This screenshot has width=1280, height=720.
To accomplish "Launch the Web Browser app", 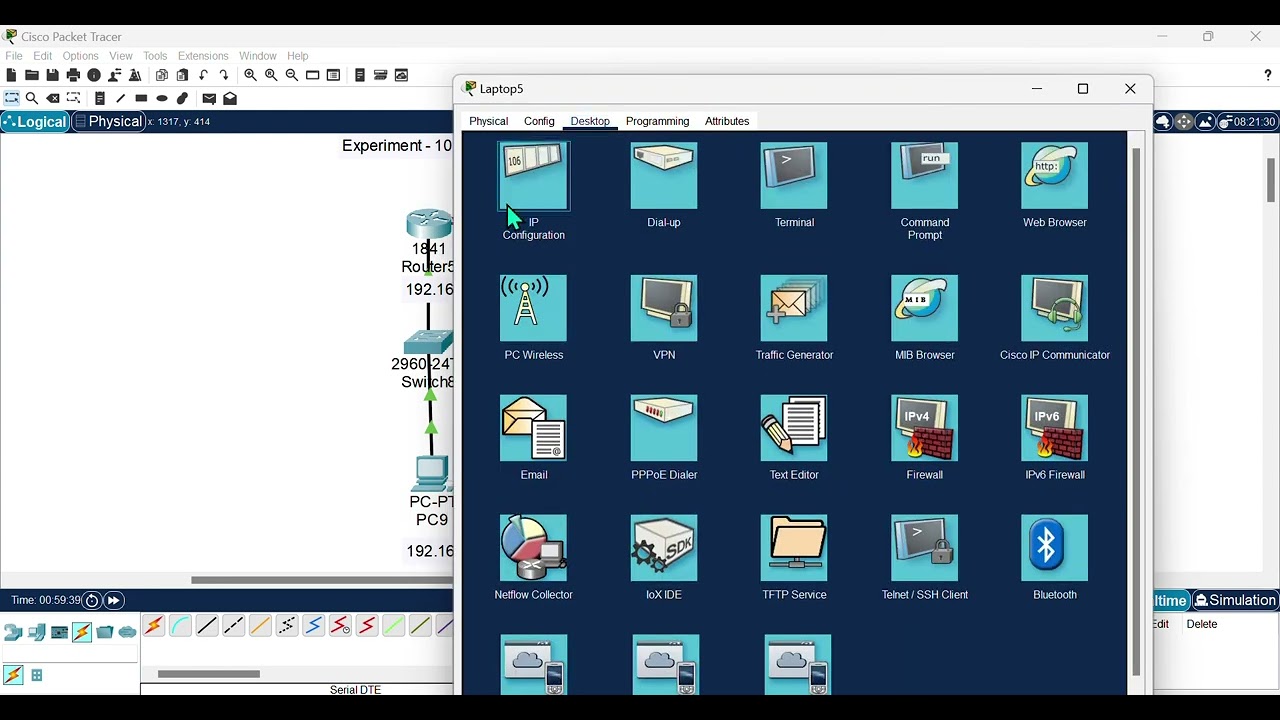I will pos(1054,176).
